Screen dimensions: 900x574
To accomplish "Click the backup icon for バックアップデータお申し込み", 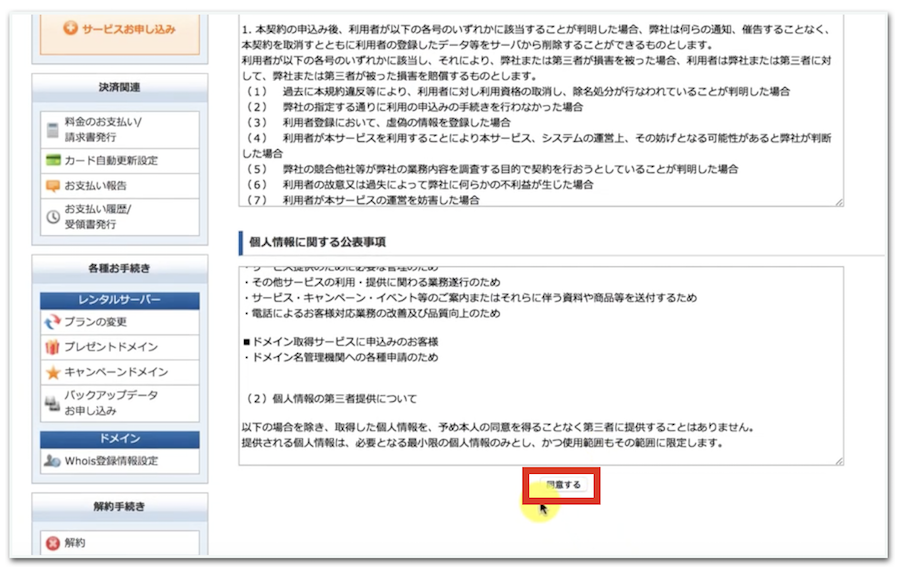I will 53,403.
